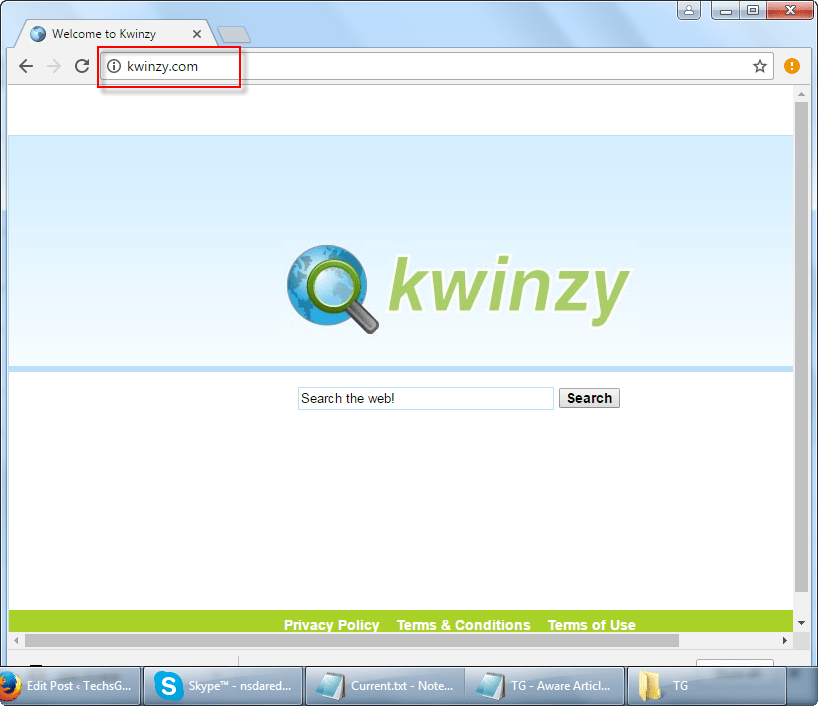Click the green kwinzy wordmark

(x=509, y=289)
